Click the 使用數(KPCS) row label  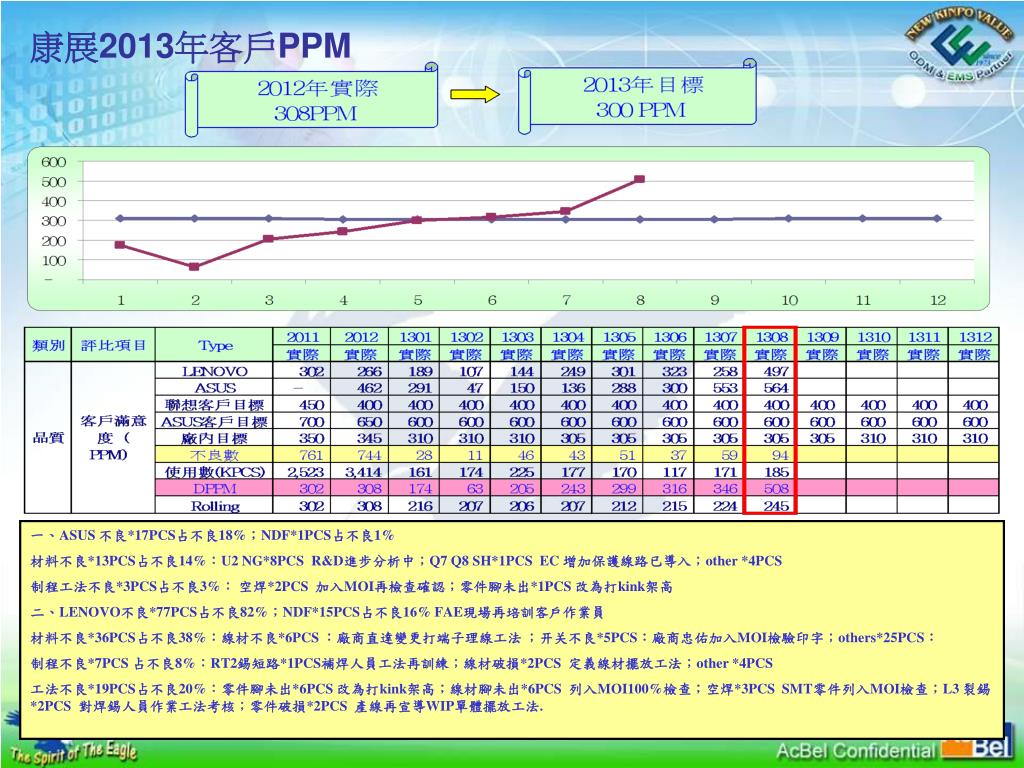214,472
